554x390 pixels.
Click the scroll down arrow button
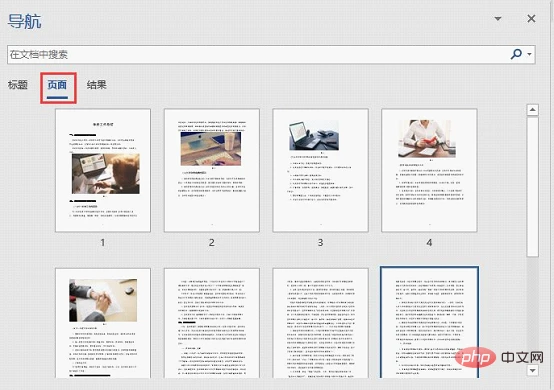[532, 370]
